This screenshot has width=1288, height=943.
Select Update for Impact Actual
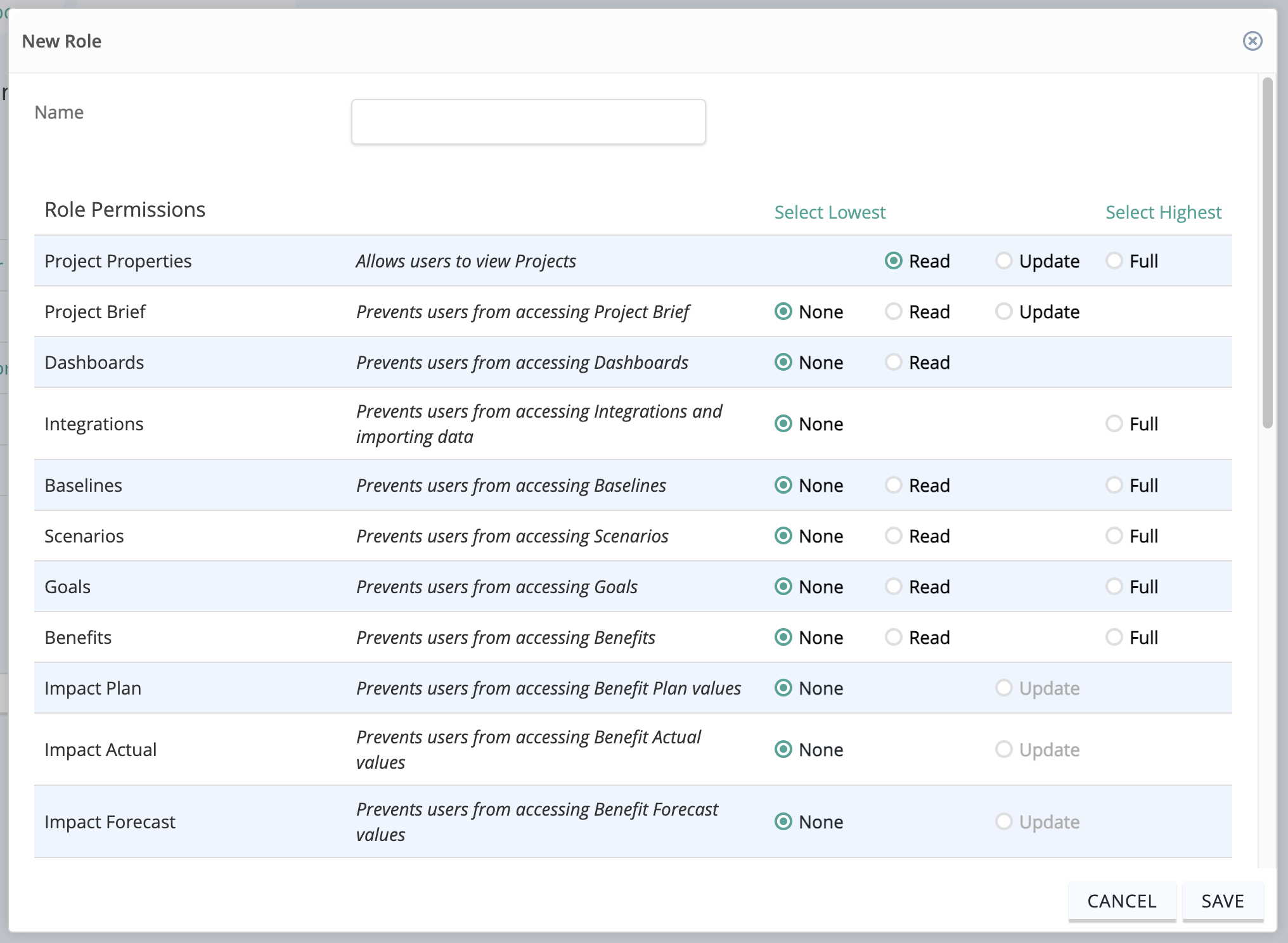pyautogui.click(x=1004, y=750)
